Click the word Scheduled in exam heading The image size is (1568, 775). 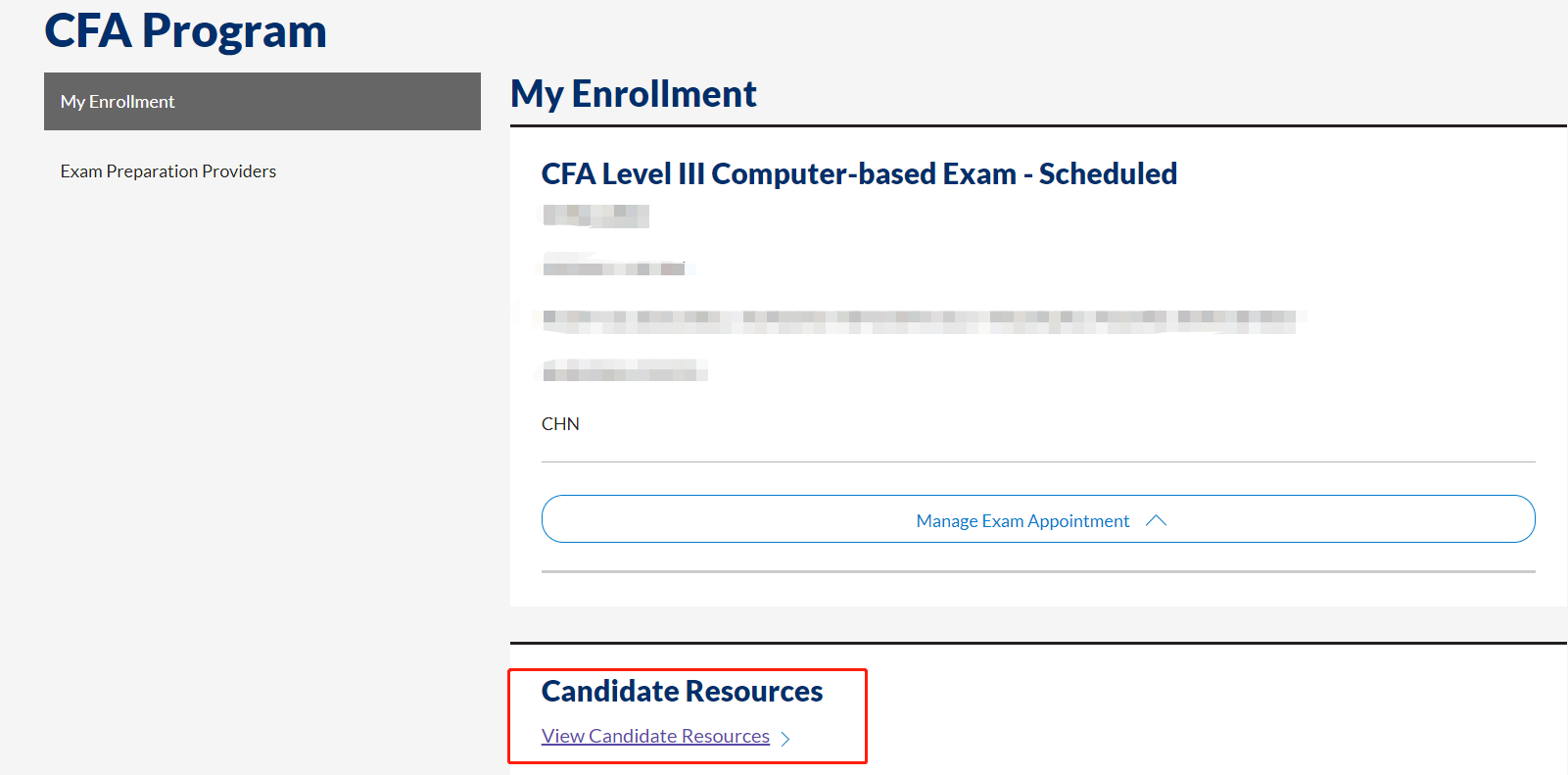(1108, 173)
